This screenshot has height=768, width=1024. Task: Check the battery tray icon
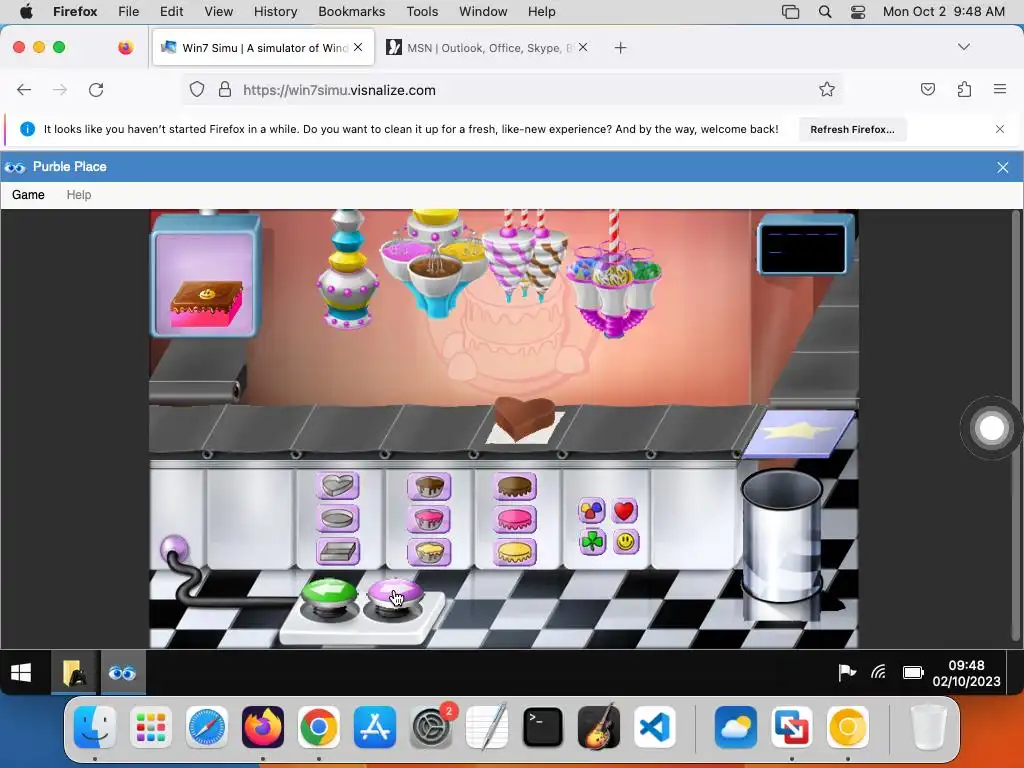point(913,672)
